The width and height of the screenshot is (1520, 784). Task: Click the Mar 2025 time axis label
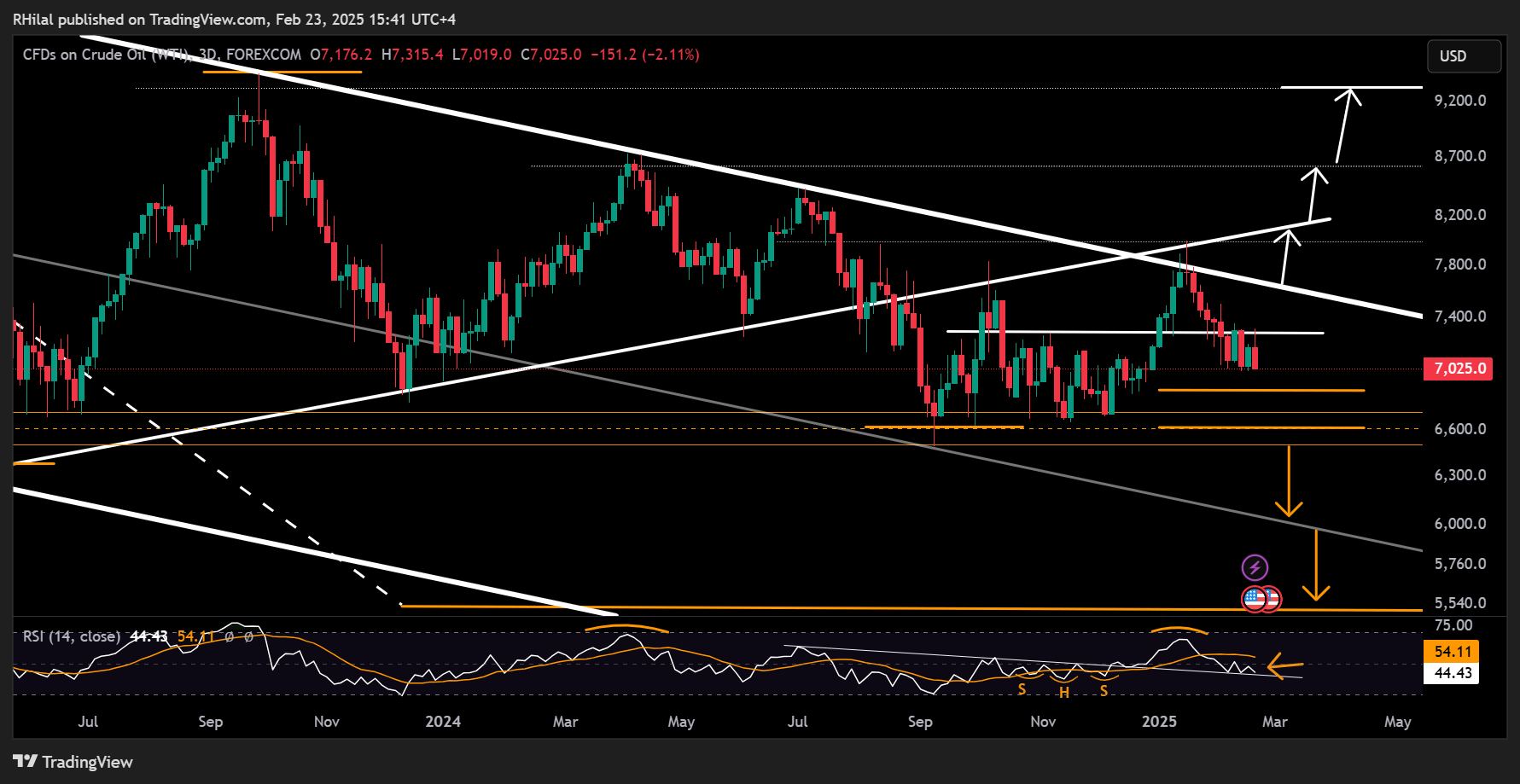(1275, 722)
